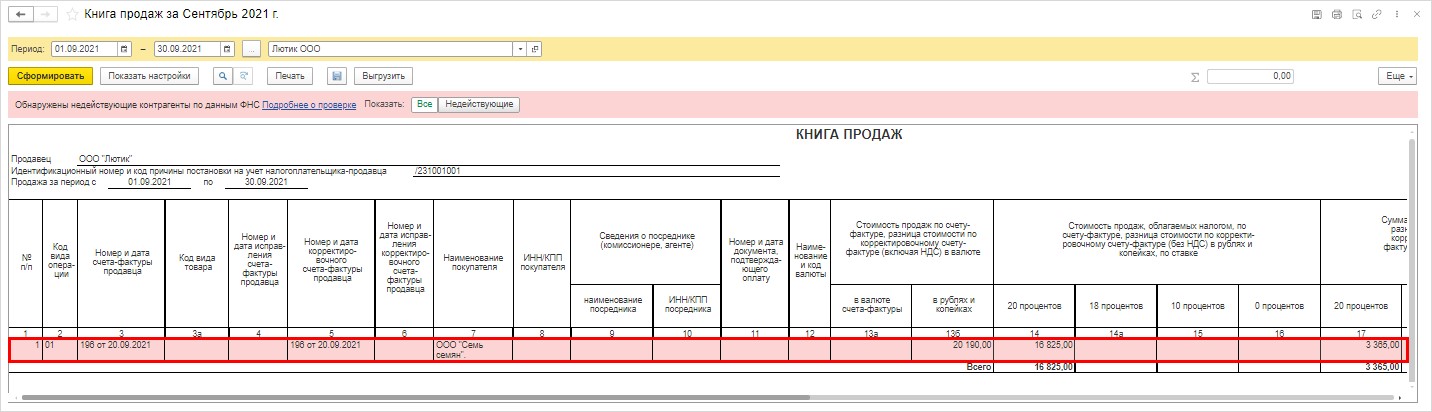Open calendar for end date 30.09.2021
This screenshot has width=1432, height=412.
click(x=228, y=49)
